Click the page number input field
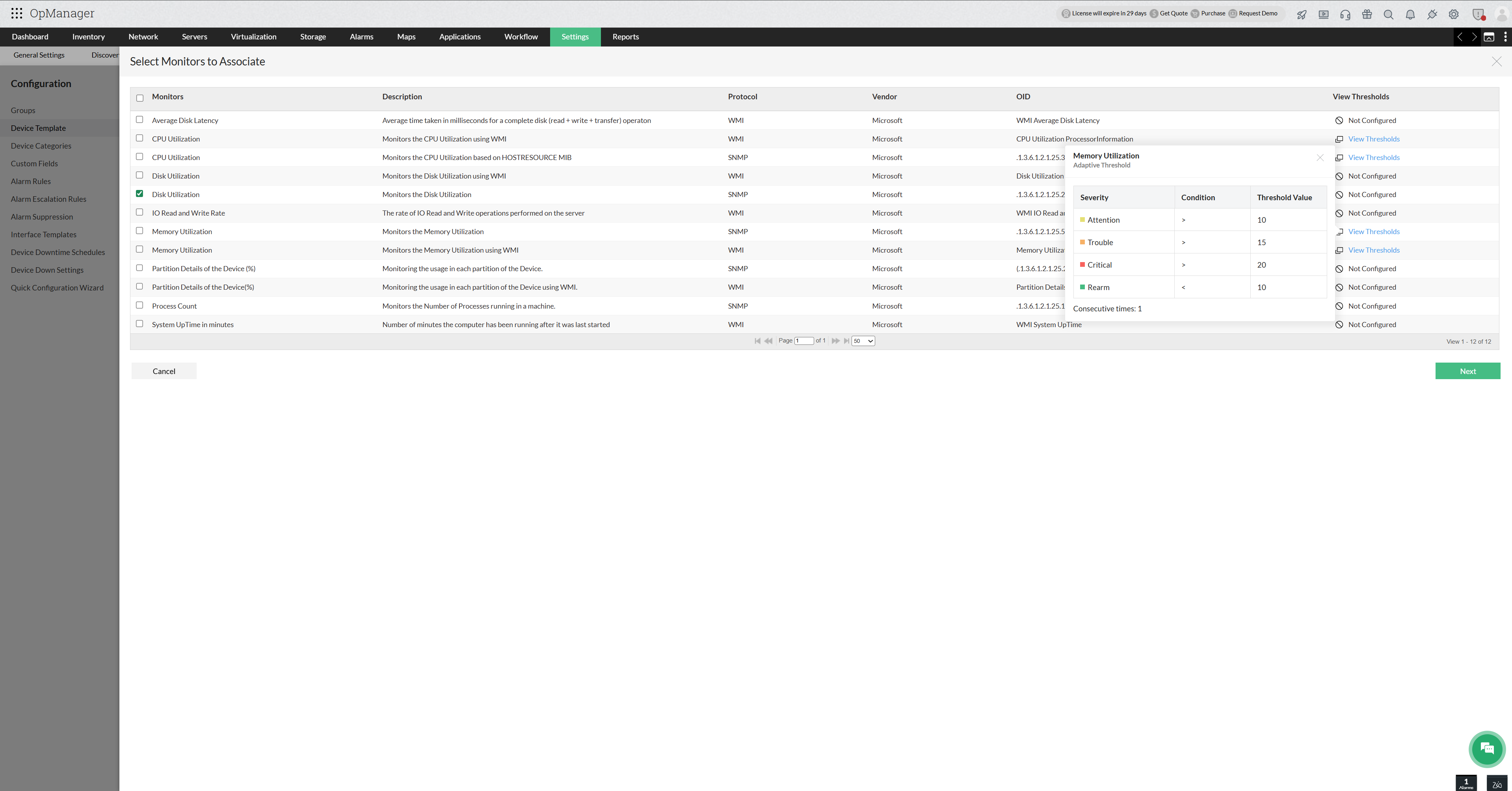 (x=803, y=341)
